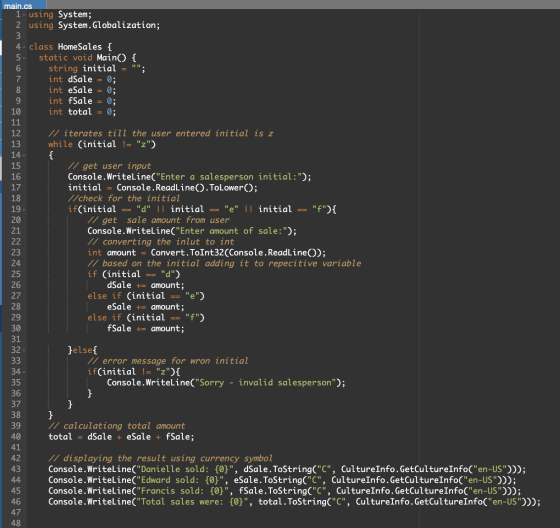Click the 'Francis sold: {0}' output line

click(x=285, y=491)
